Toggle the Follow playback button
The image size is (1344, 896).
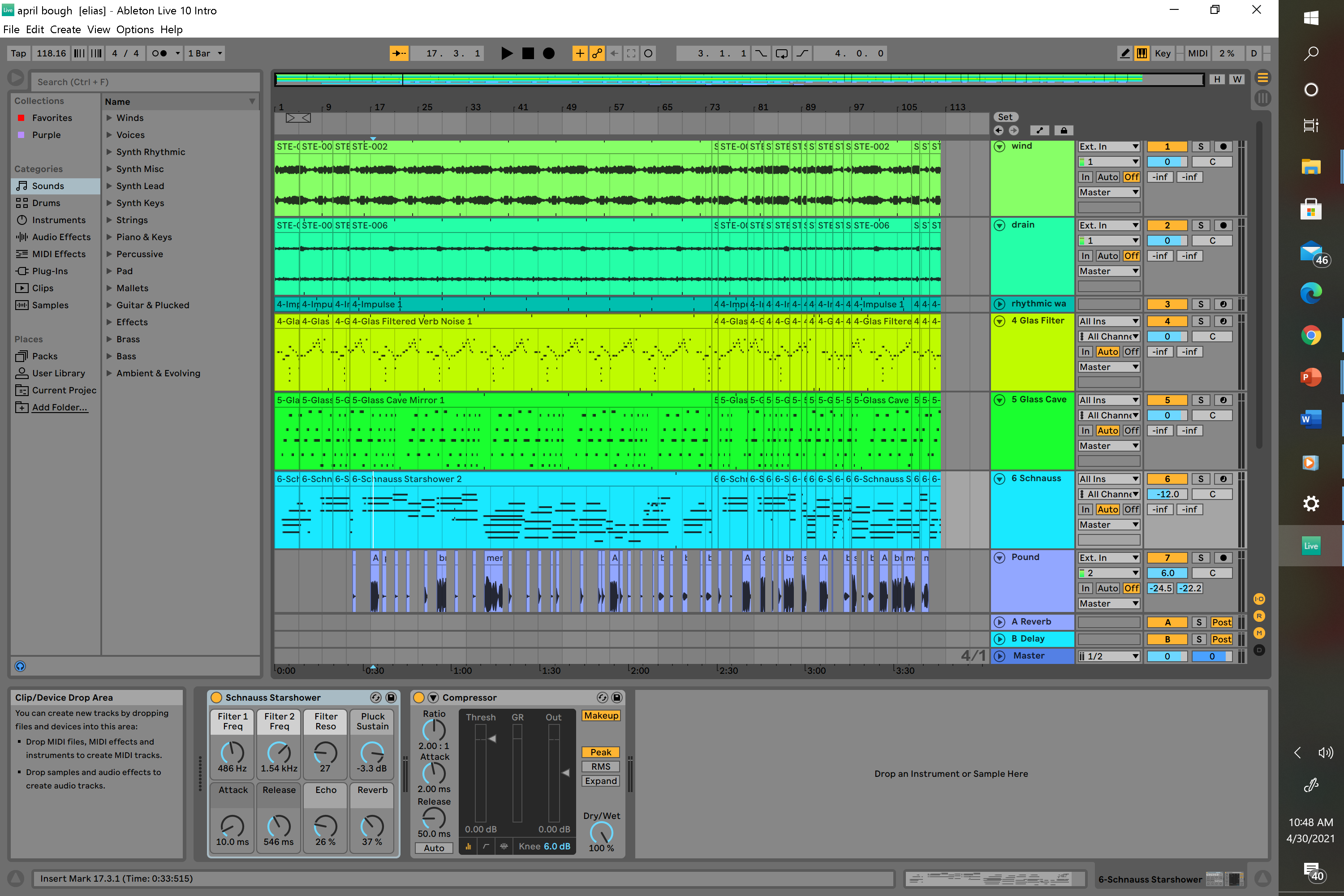[399, 53]
